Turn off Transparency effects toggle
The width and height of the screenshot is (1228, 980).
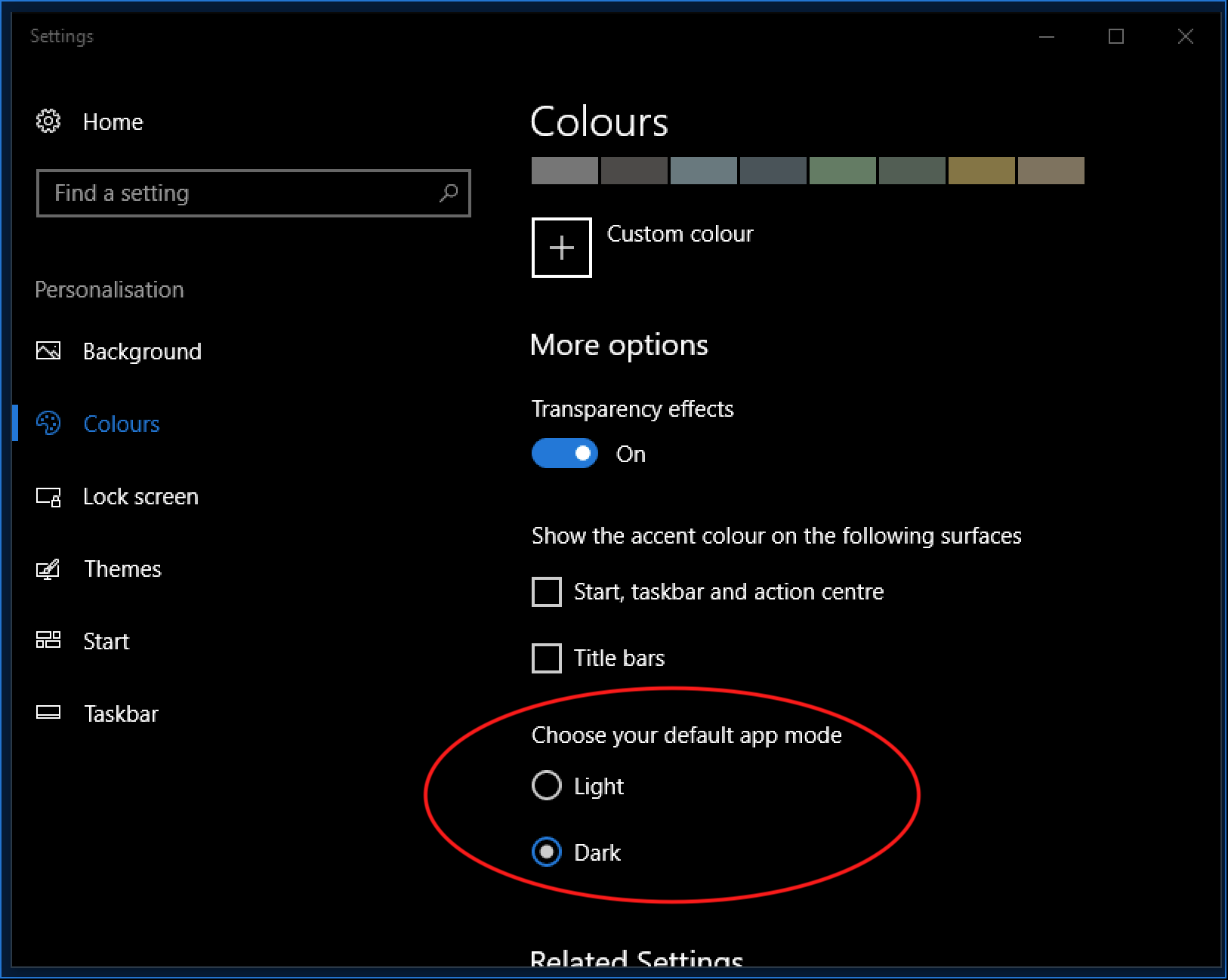[564, 454]
